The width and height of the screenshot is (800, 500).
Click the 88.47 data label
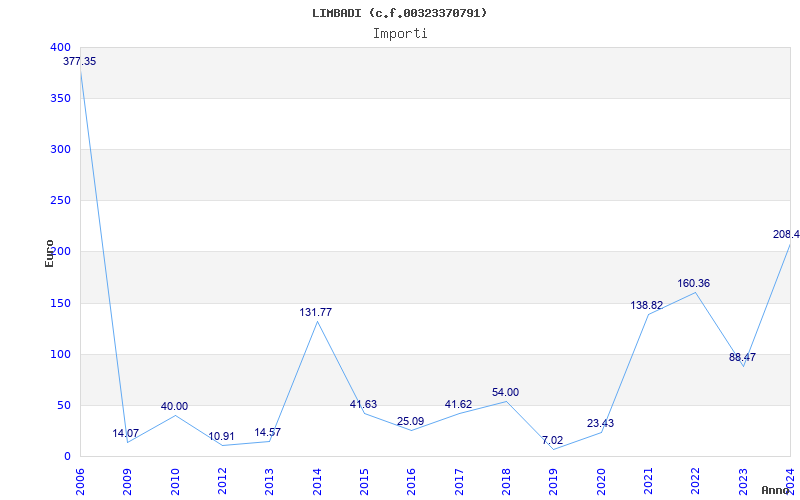(x=742, y=358)
